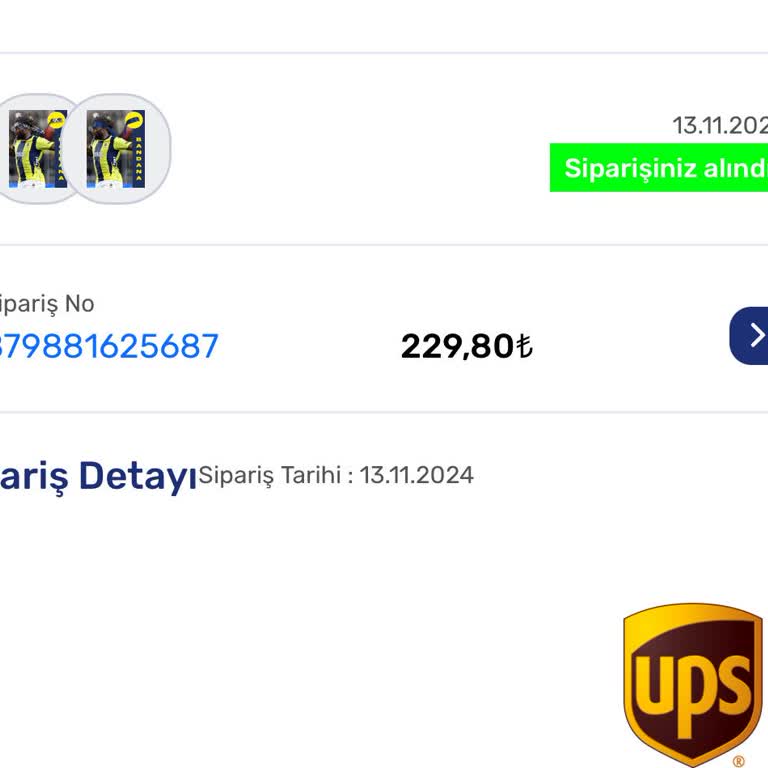Click registered trademark symbol below UPS logo

(739, 761)
